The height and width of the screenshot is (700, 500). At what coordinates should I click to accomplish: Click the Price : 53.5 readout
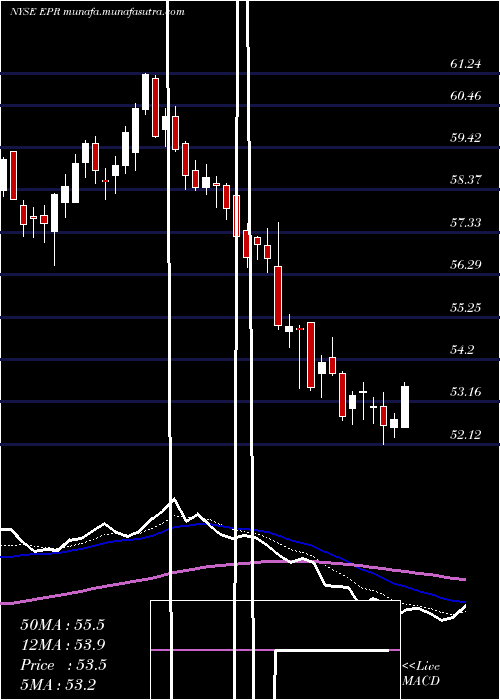(x=63, y=665)
